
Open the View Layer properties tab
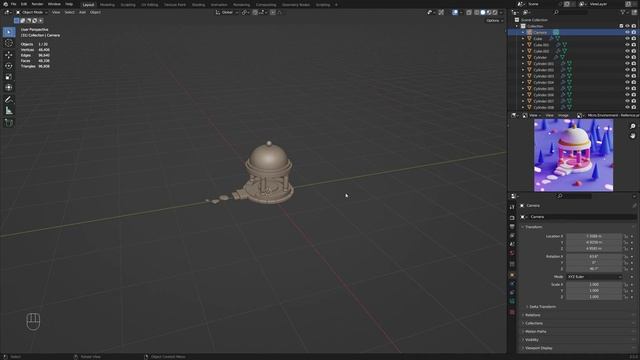coord(512,236)
